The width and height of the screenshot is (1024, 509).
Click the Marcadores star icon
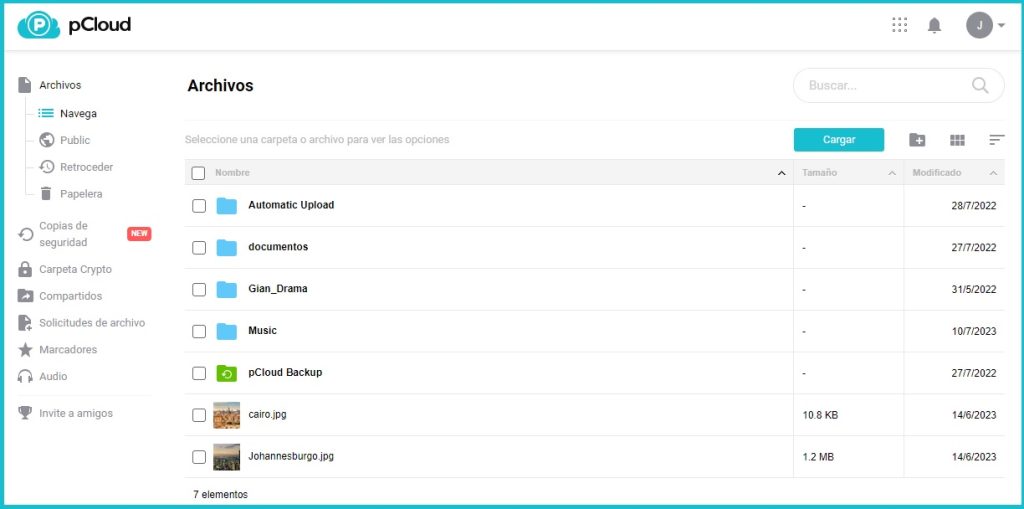(x=25, y=350)
